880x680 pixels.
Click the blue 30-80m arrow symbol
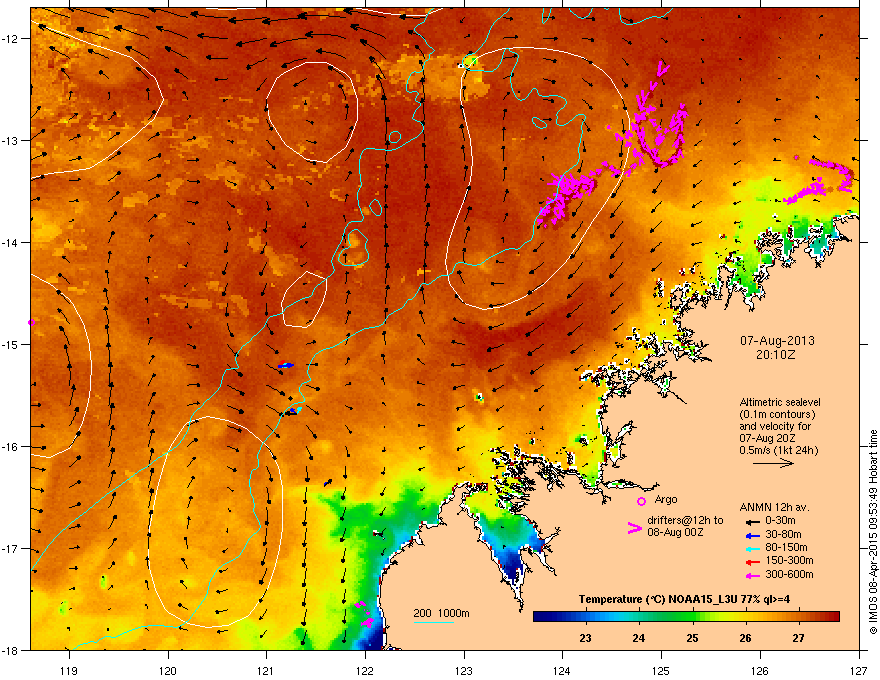click(x=753, y=535)
